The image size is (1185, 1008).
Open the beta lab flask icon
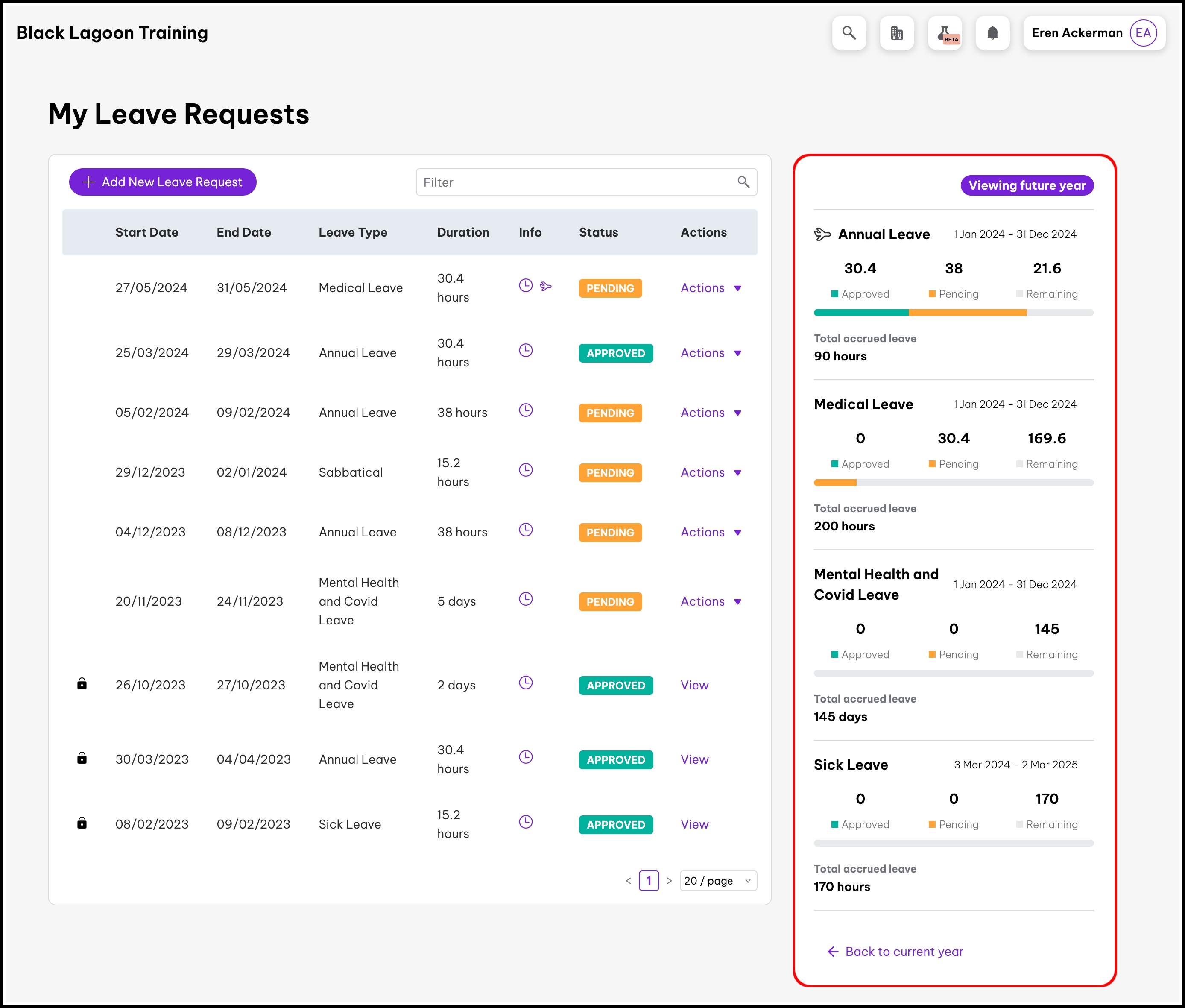[945, 33]
